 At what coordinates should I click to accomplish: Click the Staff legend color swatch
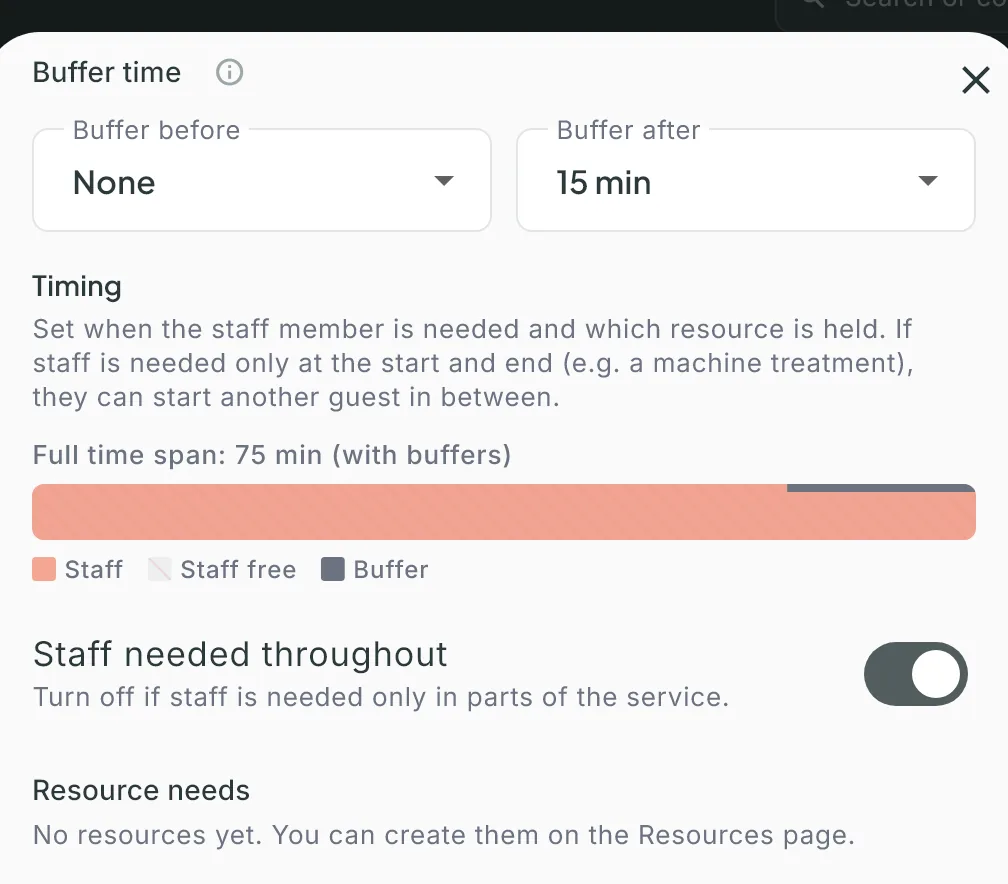pos(44,570)
